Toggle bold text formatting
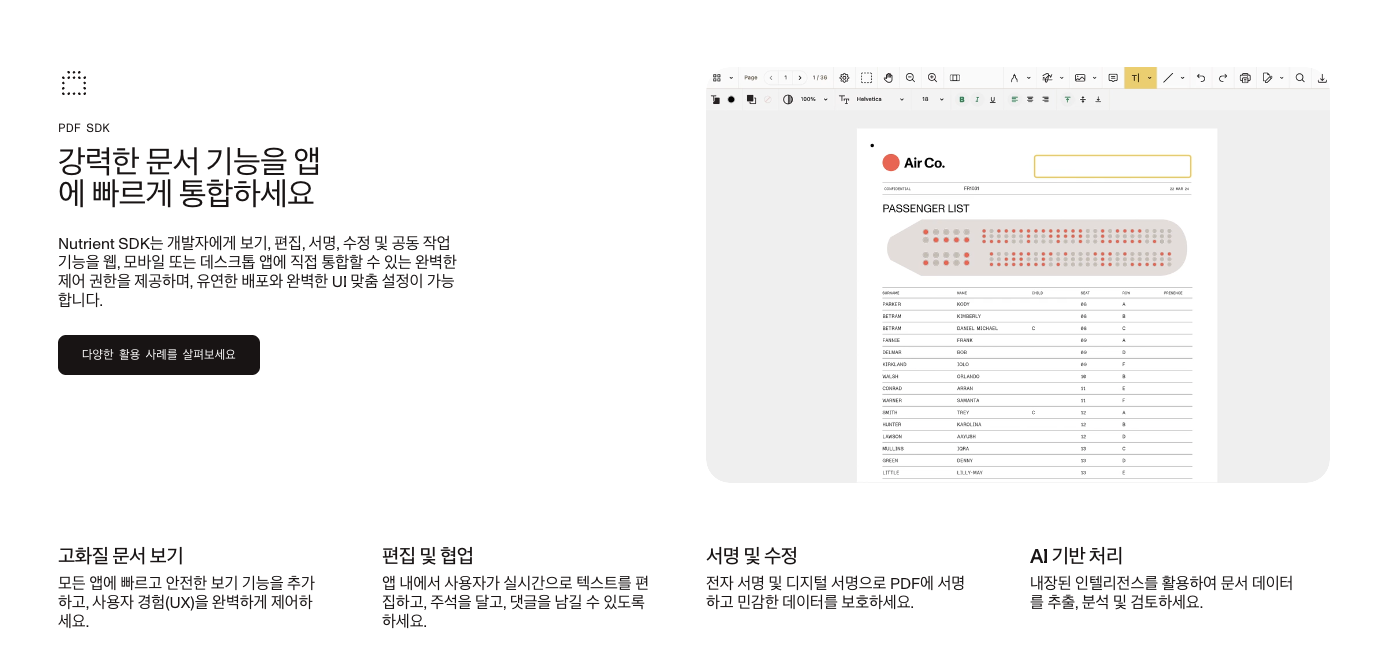Image resolution: width=1381 pixels, height=666 pixels. [962, 100]
